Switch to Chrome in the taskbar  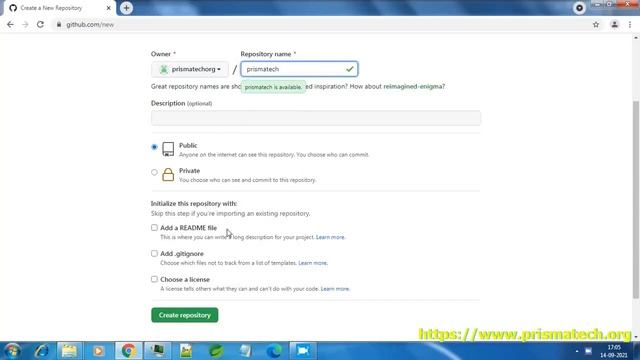tap(129, 351)
